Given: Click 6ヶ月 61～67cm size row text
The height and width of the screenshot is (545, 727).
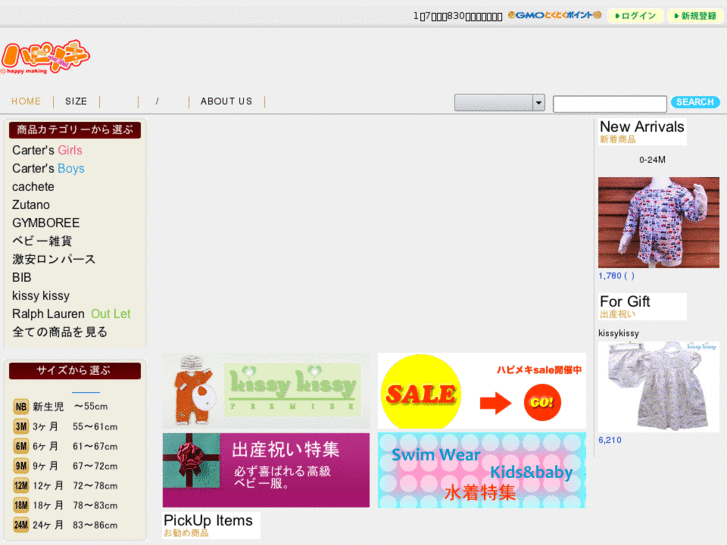Looking at the screenshot, I should (75, 446).
